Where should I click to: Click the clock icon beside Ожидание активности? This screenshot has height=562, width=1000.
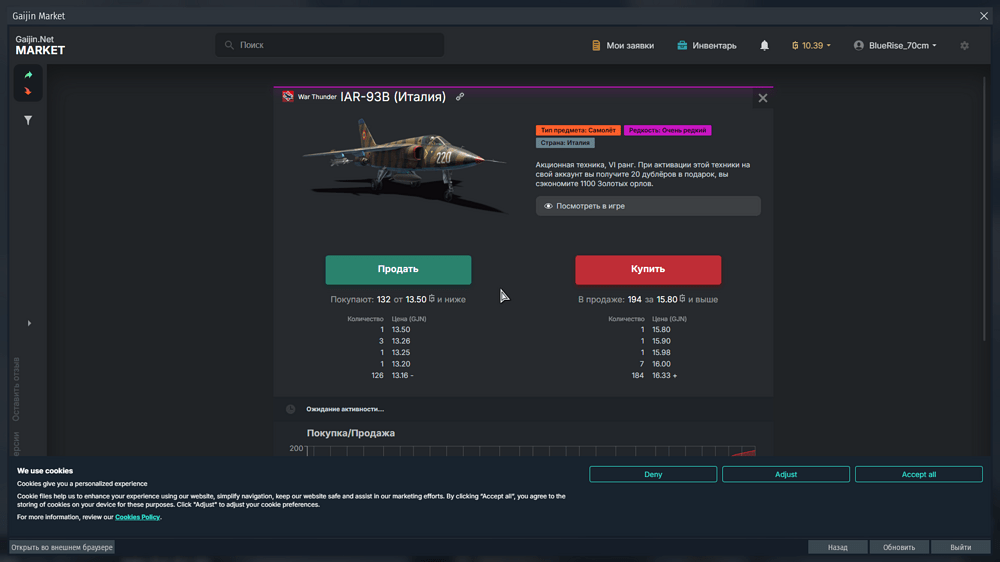pyautogui.click(x=290, y=410)
